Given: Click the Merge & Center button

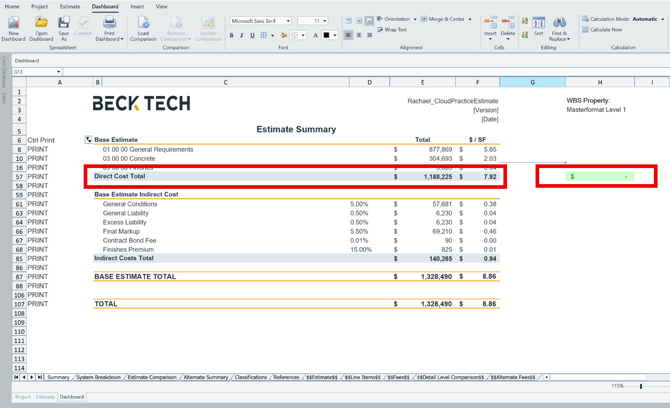Looking at the screenshot, I should point(445,19).
